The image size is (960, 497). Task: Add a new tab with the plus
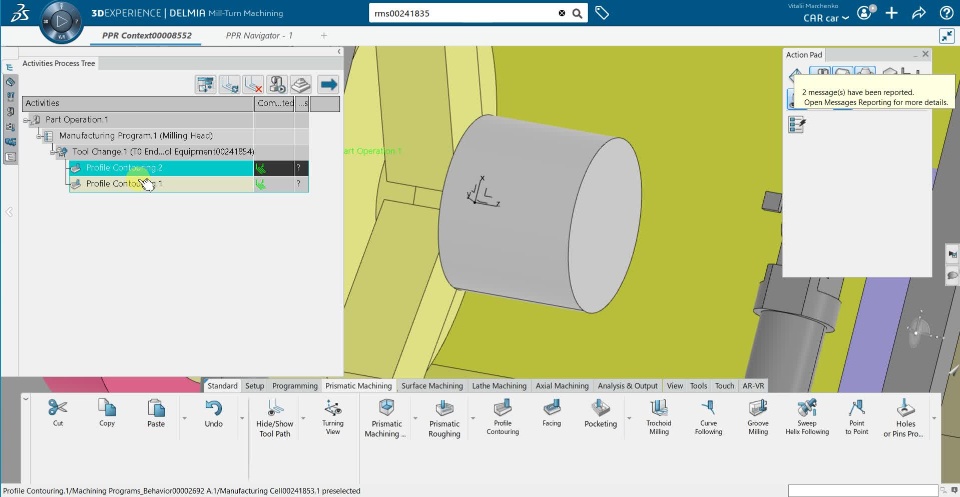click(x=324, y=36)
